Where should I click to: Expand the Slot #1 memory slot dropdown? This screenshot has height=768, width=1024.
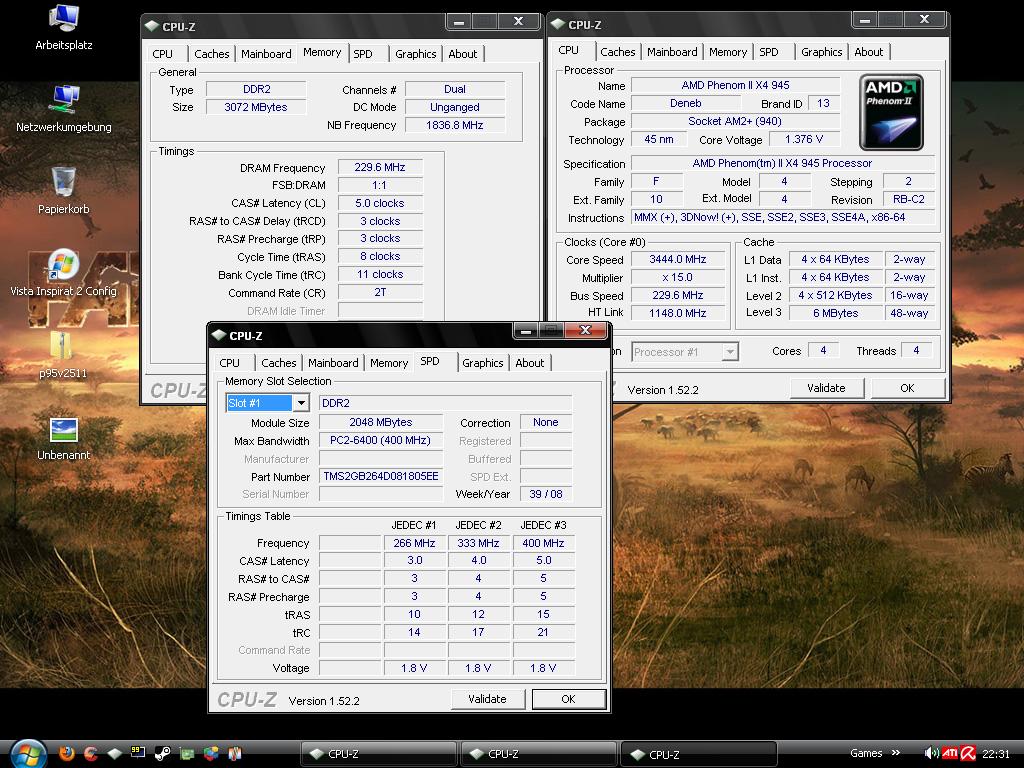300,403
